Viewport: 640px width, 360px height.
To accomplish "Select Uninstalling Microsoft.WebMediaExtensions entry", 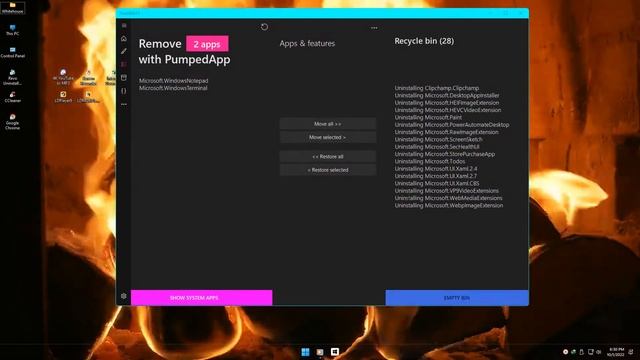I will [449, 198].
